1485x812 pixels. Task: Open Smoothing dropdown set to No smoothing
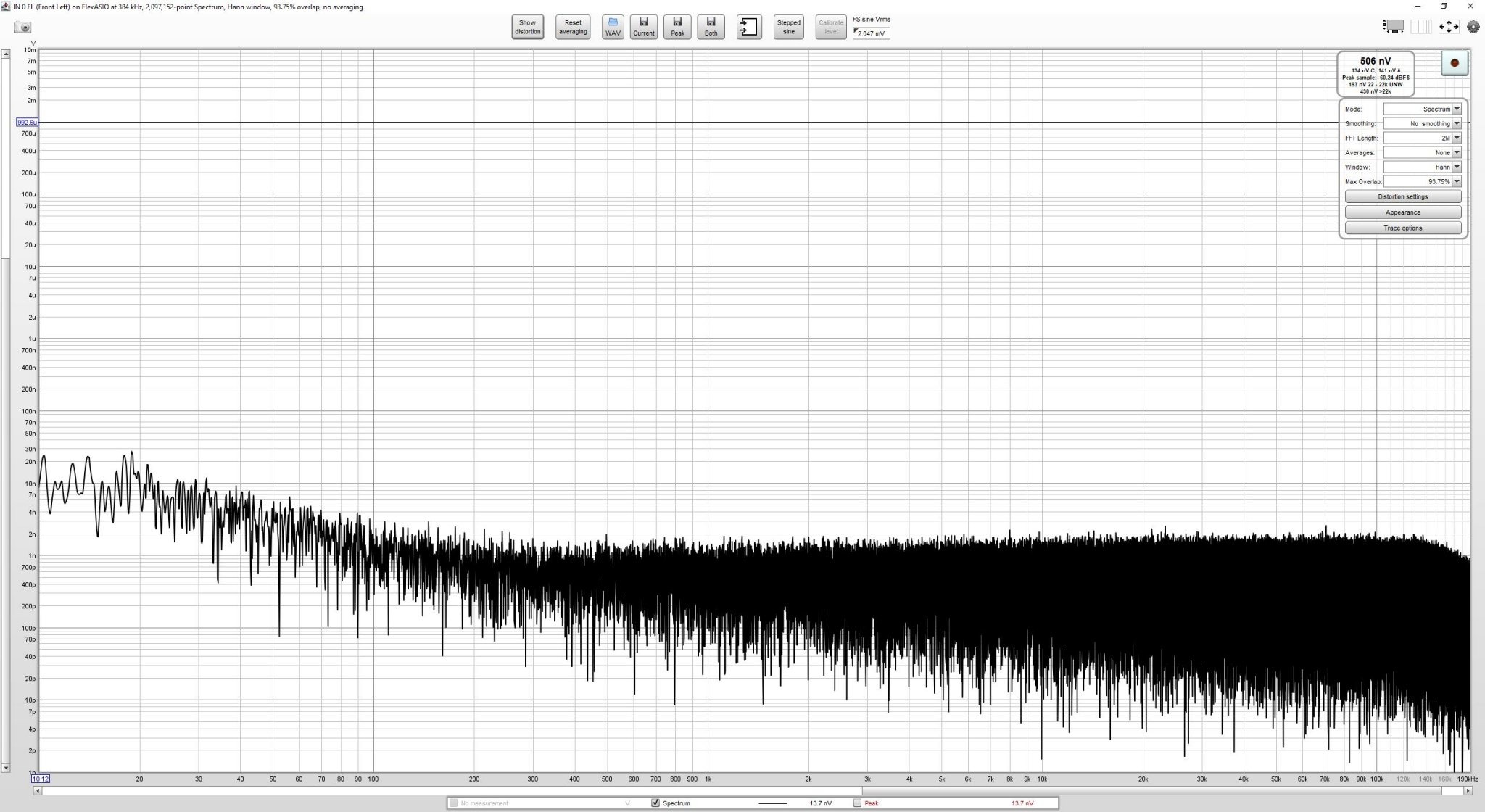[1422, 123]
